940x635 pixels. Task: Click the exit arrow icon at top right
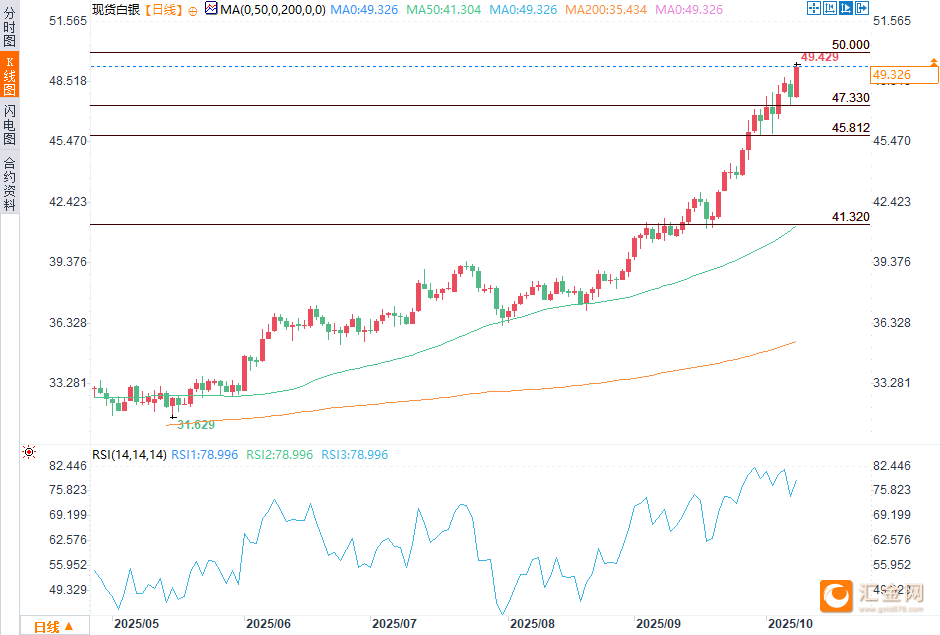(x=864, y=9)
